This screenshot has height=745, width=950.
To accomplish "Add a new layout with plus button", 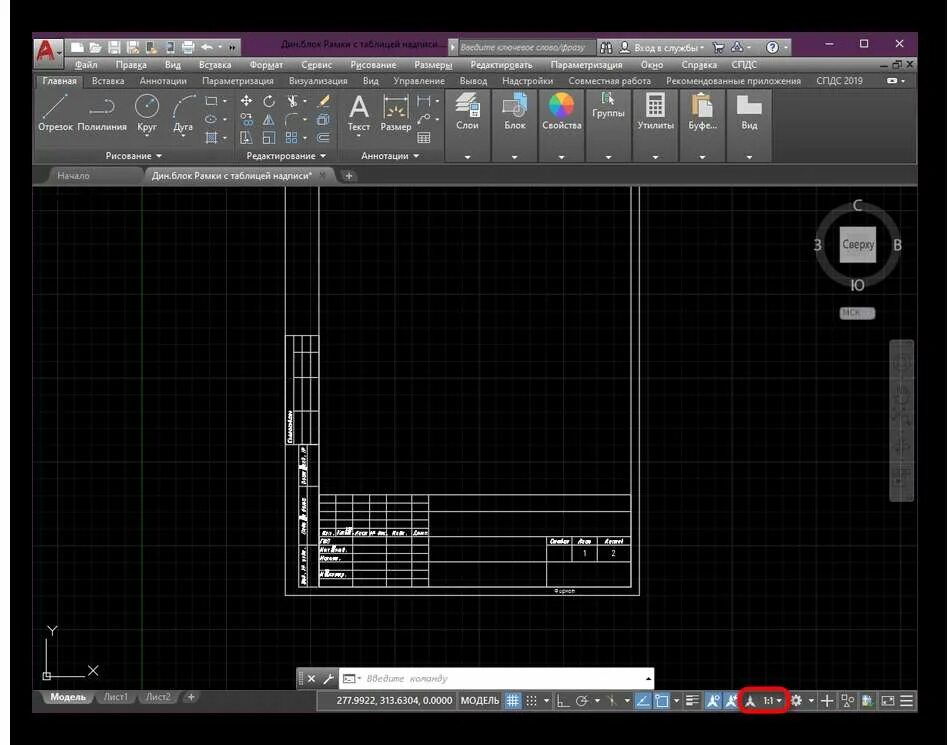I will coord(191,697).
